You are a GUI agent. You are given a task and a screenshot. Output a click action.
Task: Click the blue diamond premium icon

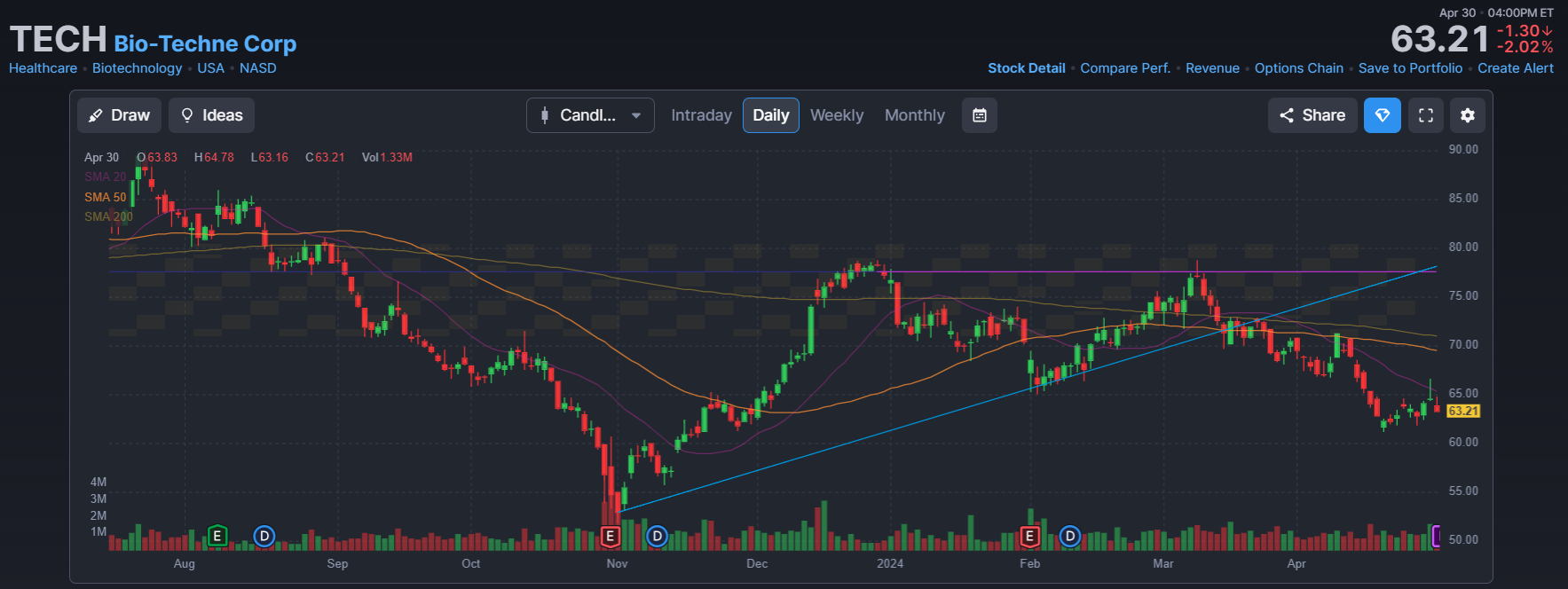pyautogui.click(x=1383, y=115)
